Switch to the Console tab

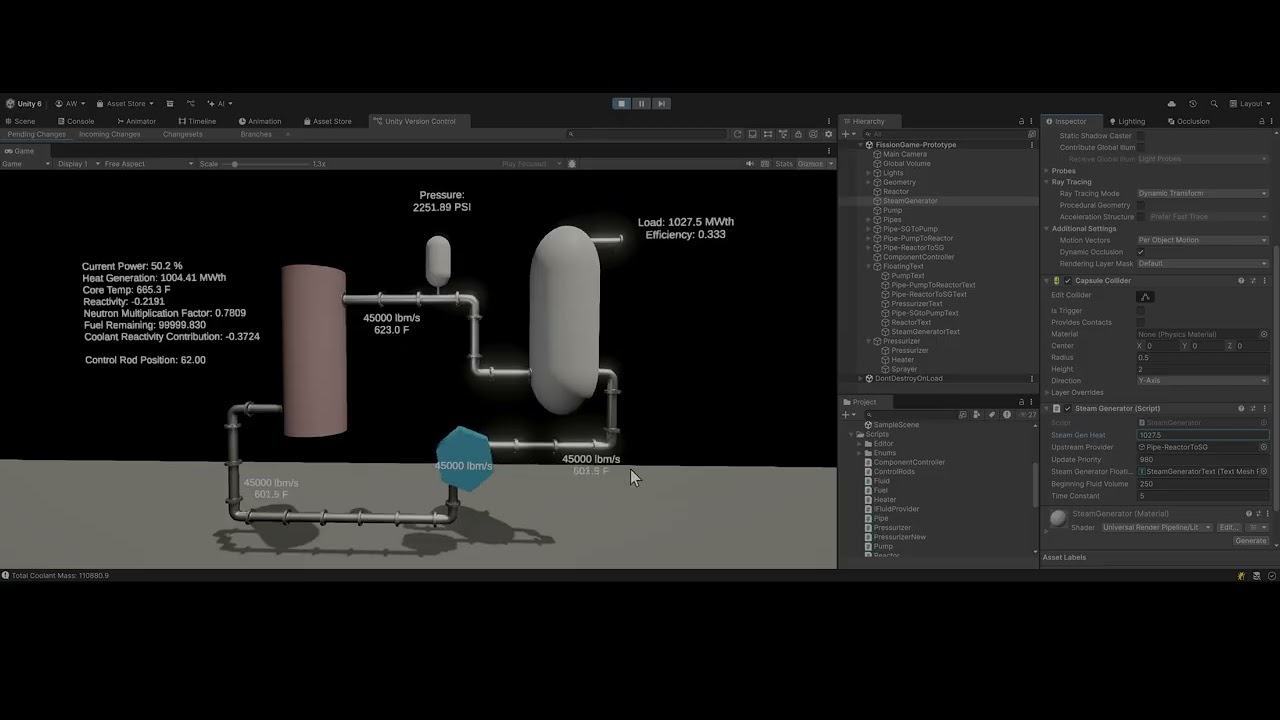point(76,121)
